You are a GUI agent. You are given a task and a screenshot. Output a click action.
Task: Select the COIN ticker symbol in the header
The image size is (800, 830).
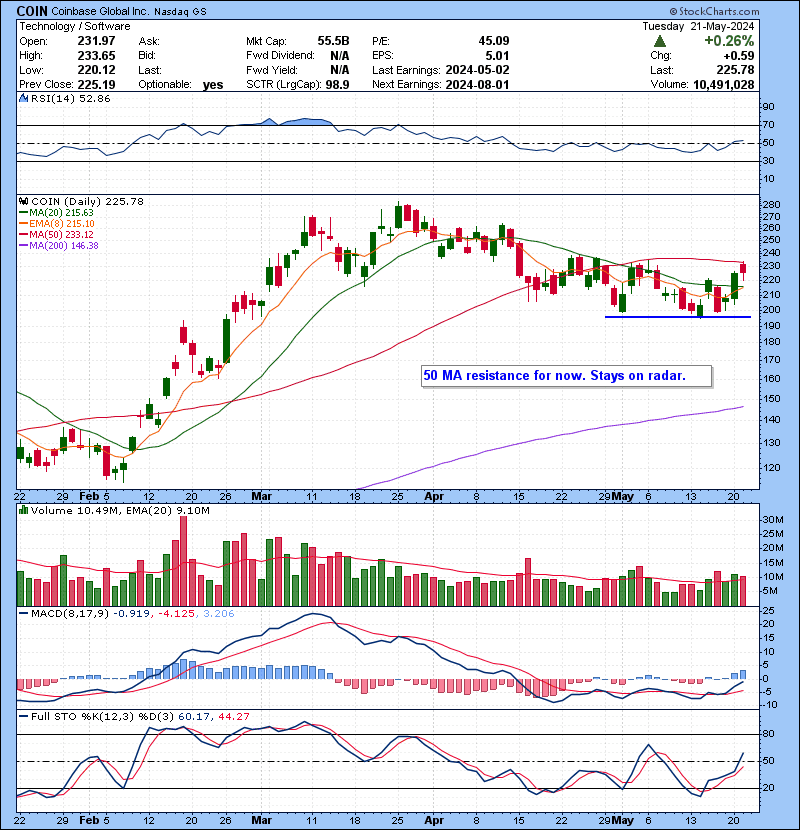(x=32, y=11)
